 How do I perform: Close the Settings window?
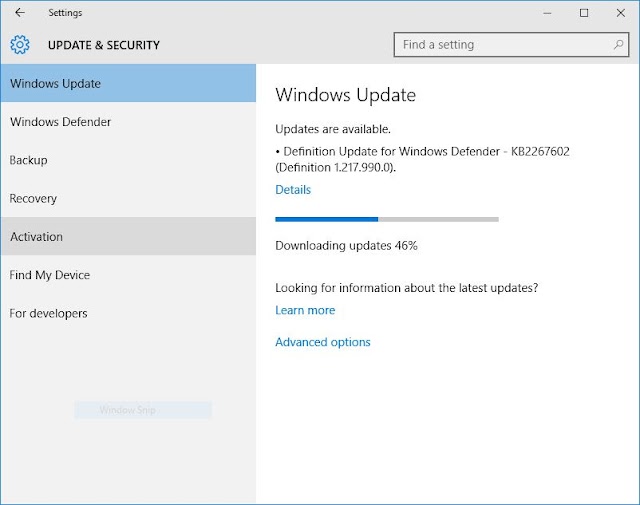click(x=621, y=13)
